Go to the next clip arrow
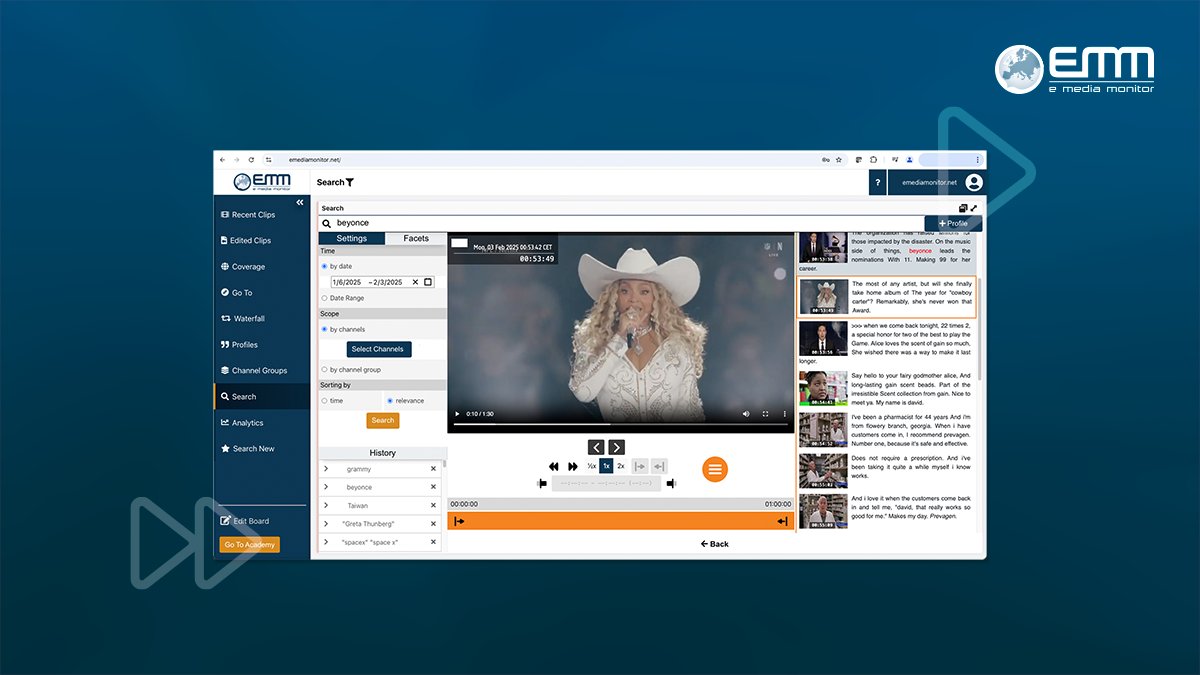 pos(616,447)
